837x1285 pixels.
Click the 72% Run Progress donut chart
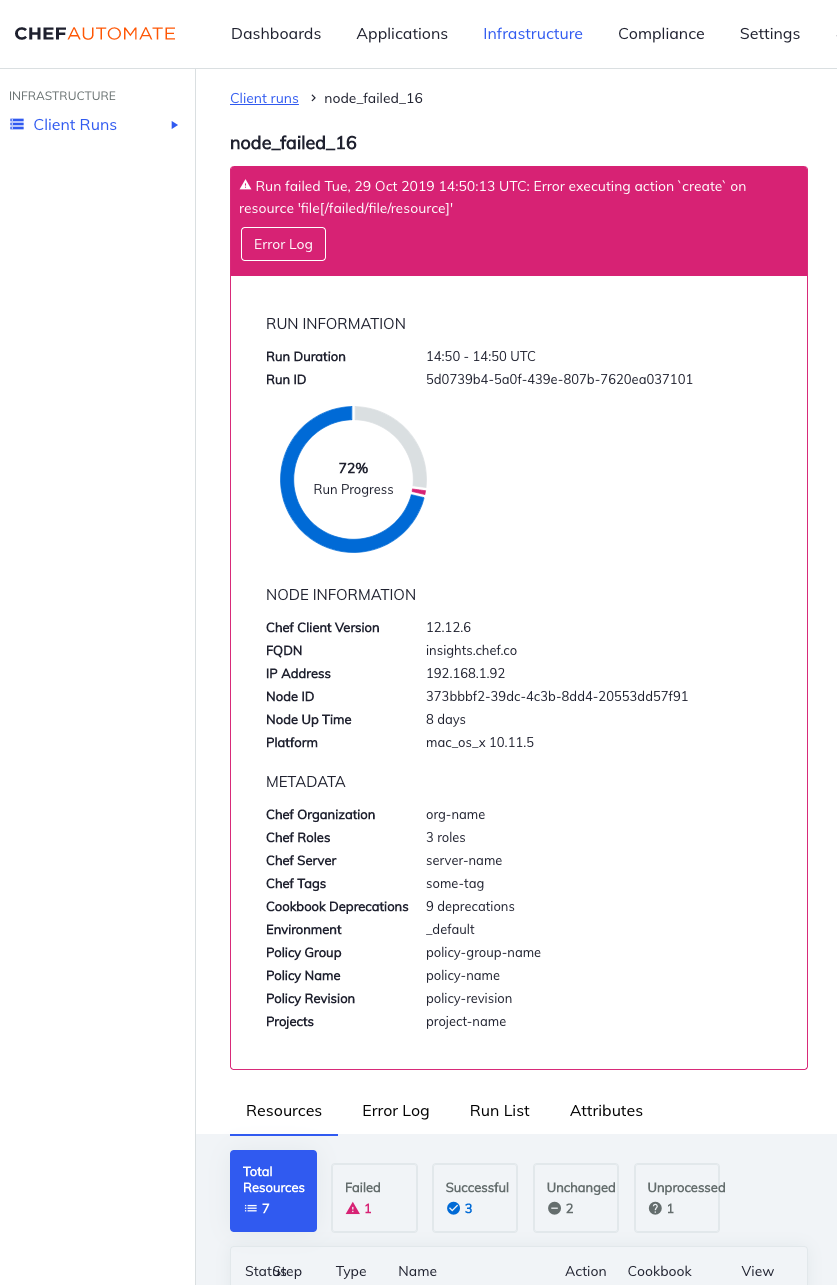tap(353, 479)
